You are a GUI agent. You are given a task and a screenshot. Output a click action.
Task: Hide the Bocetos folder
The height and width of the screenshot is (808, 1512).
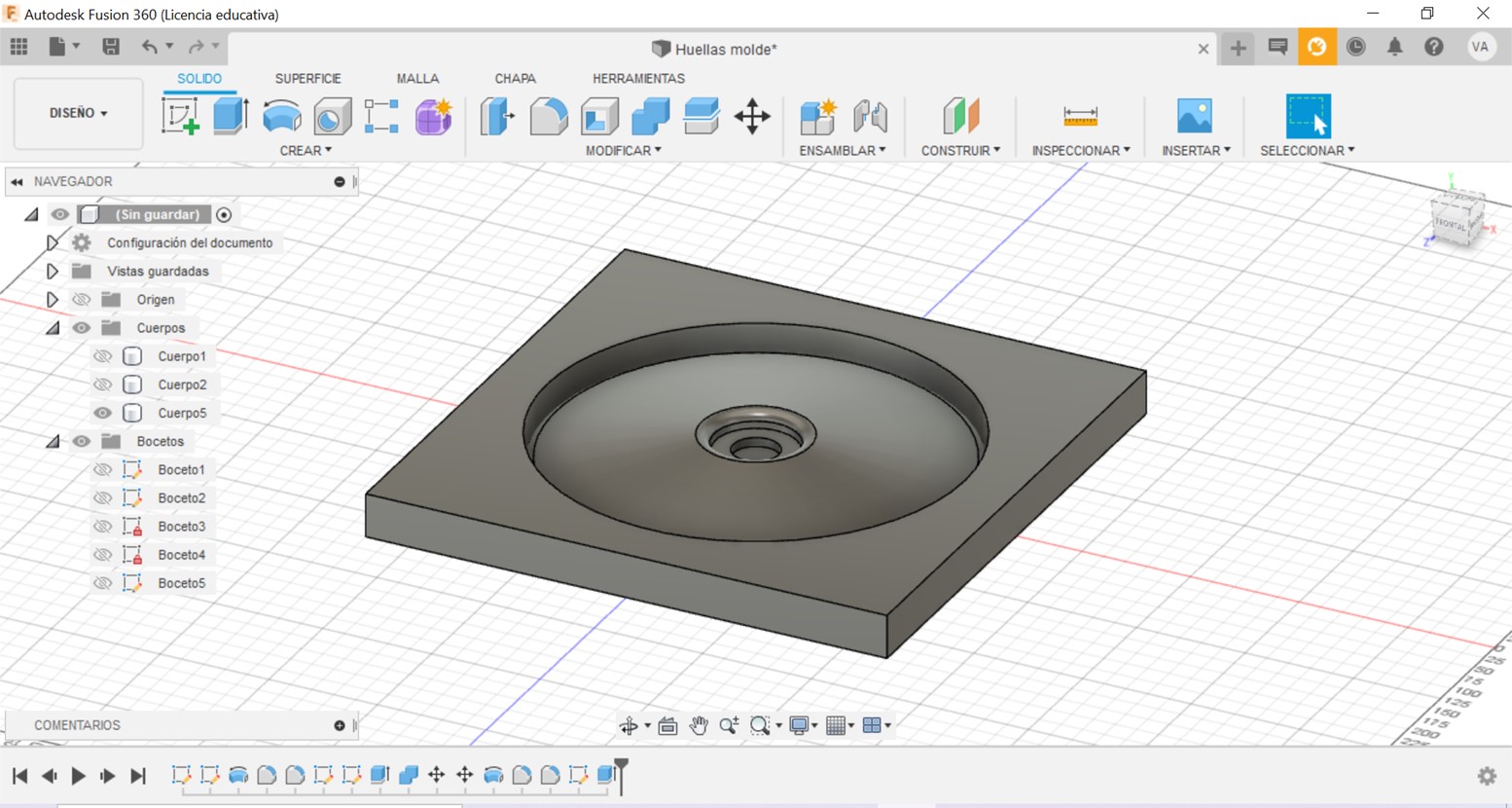81,441
